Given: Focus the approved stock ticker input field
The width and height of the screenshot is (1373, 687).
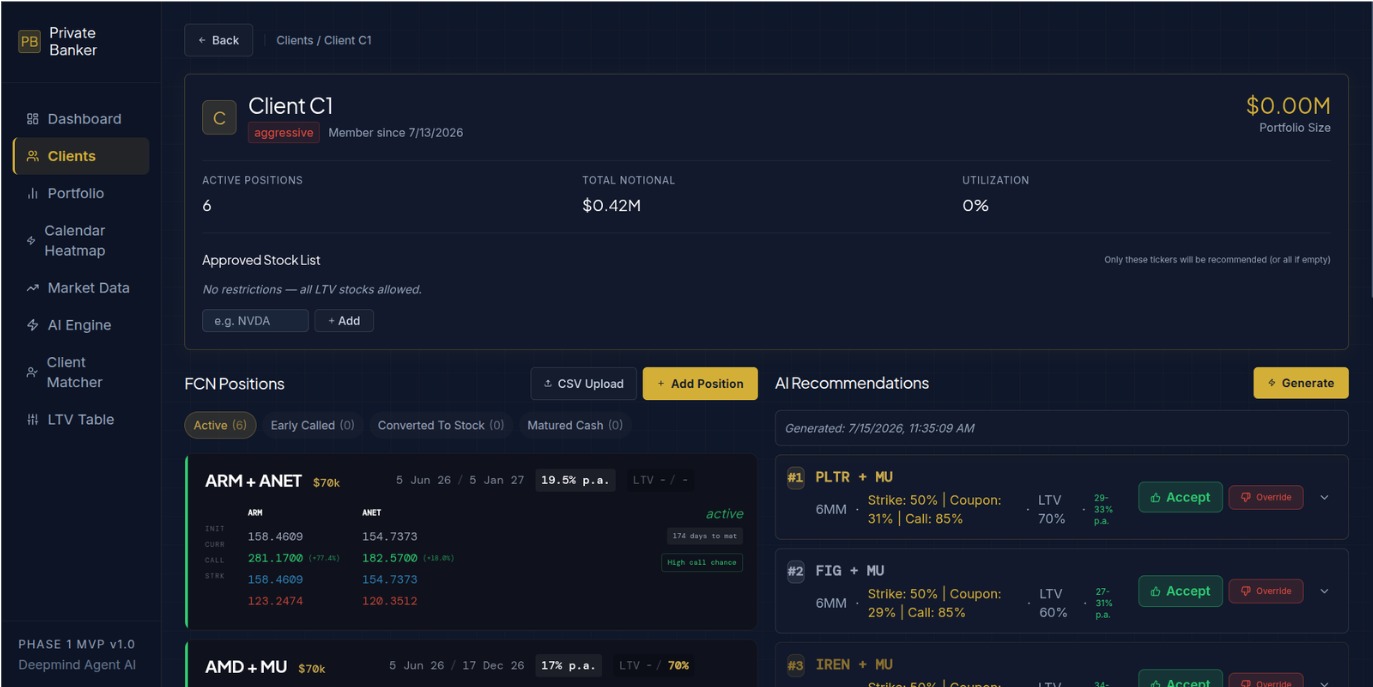Looking at the screenshot, I should tap(255, 321).
